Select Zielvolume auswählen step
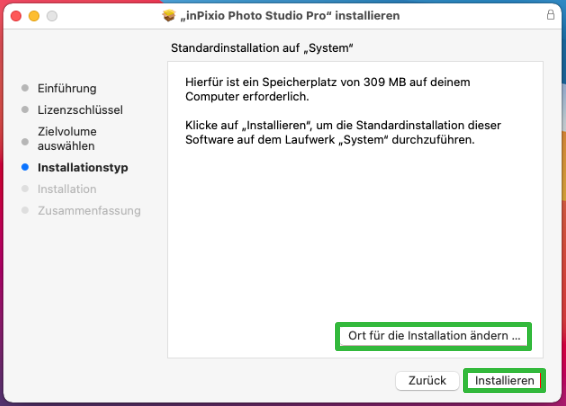Screen dimensions: 566x406 [67, 139]
